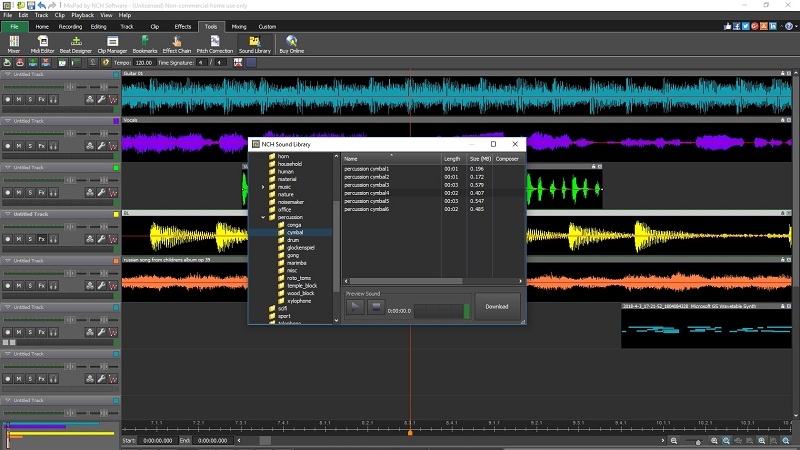
Task: Open the Playback menu
Action: (83, 15)
